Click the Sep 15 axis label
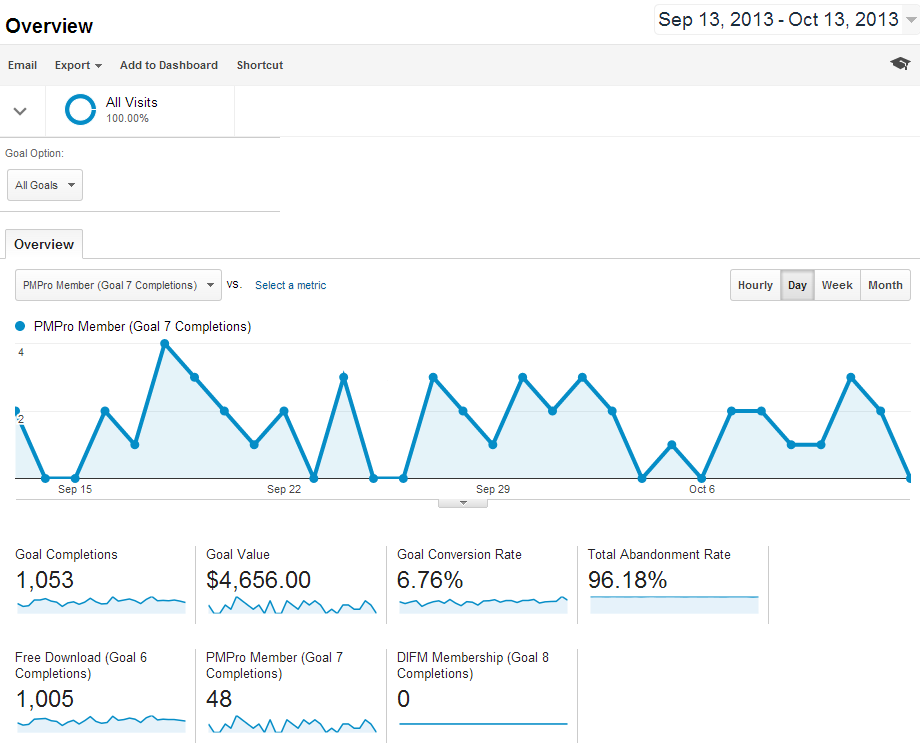The image size is (920, 749). click(75, 489)
